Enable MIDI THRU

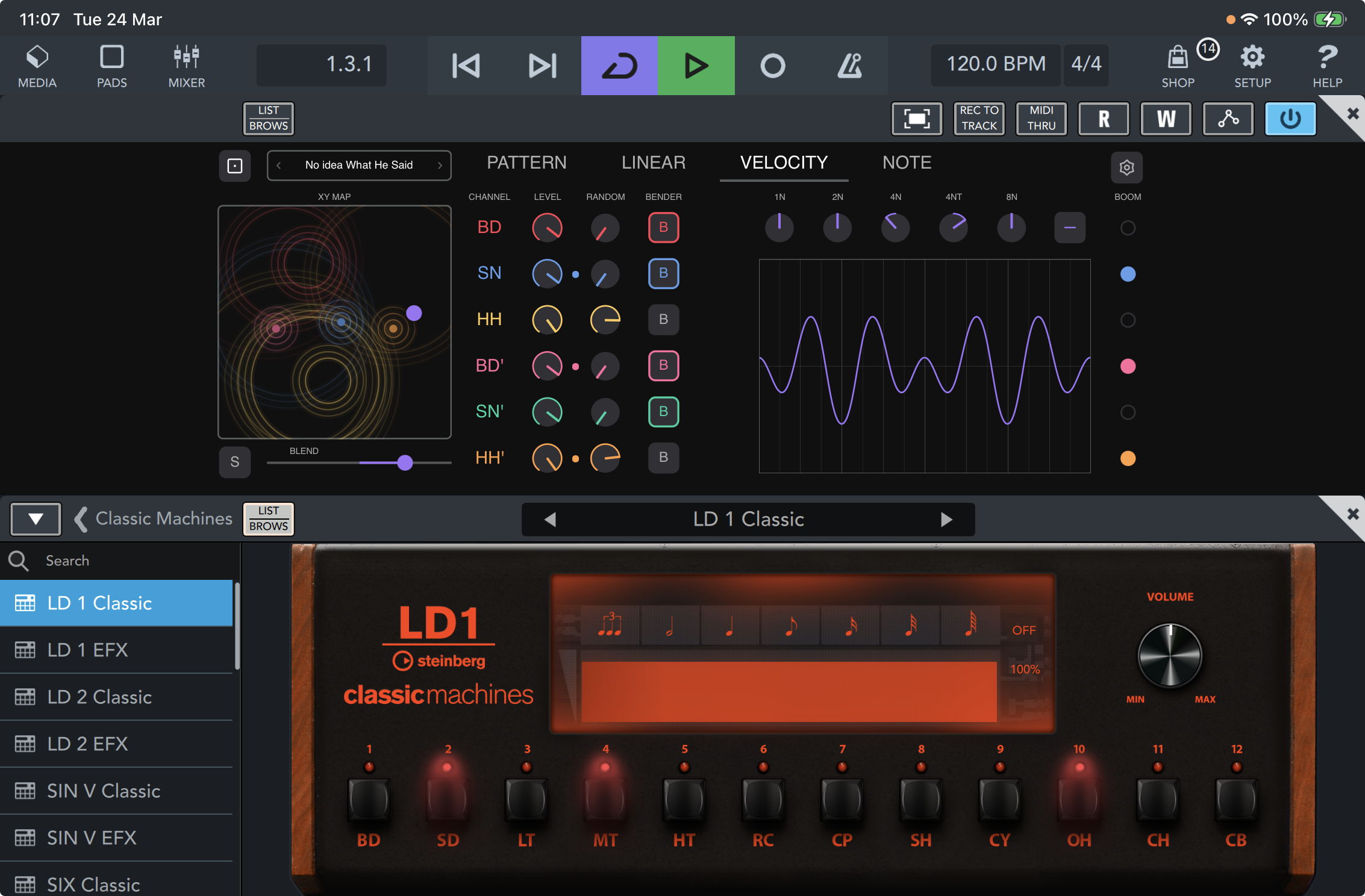(x=1041, y=119)
